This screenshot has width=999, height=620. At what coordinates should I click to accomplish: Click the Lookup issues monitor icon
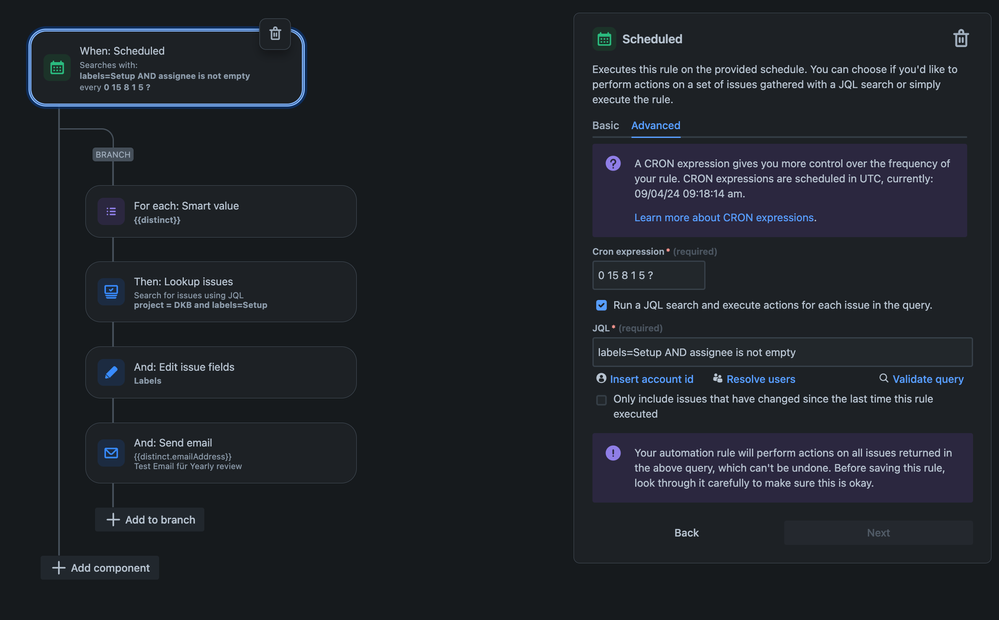(111, 292)
